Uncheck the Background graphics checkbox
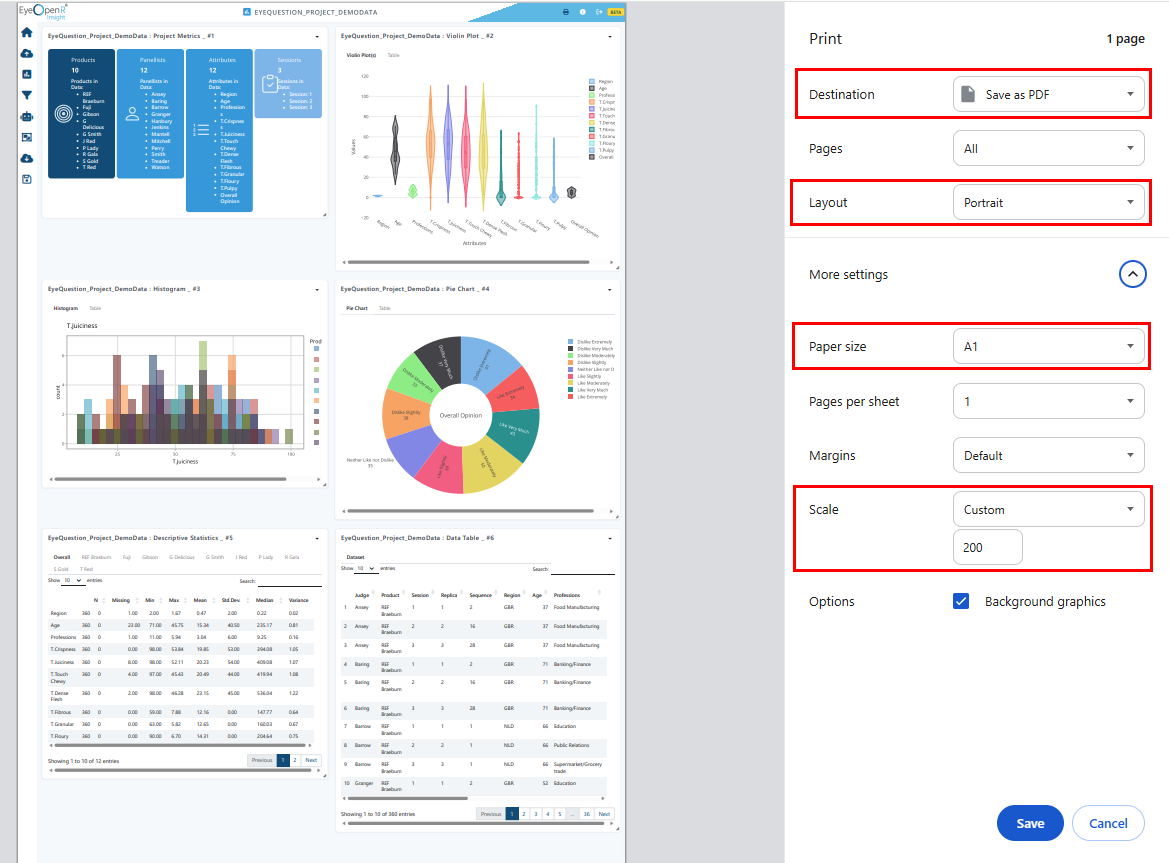The width and height of the screenshot is (1169, 863). (x=961, y=601)
